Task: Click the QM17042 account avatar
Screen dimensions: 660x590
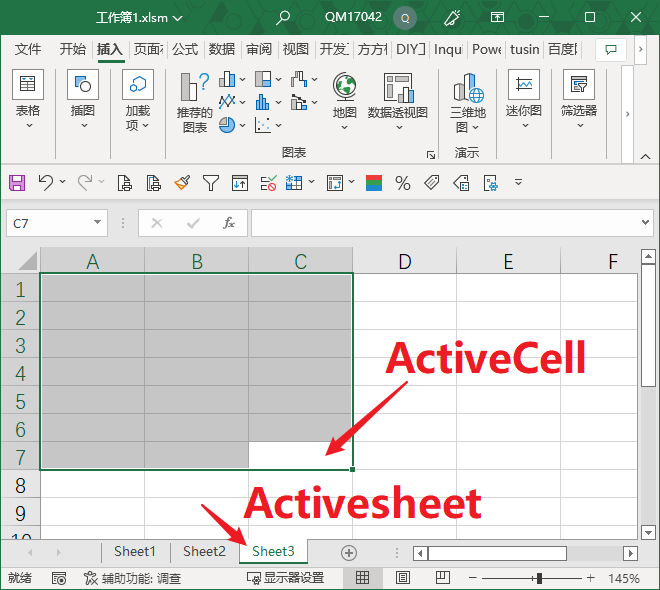Action: pos(405,18)
